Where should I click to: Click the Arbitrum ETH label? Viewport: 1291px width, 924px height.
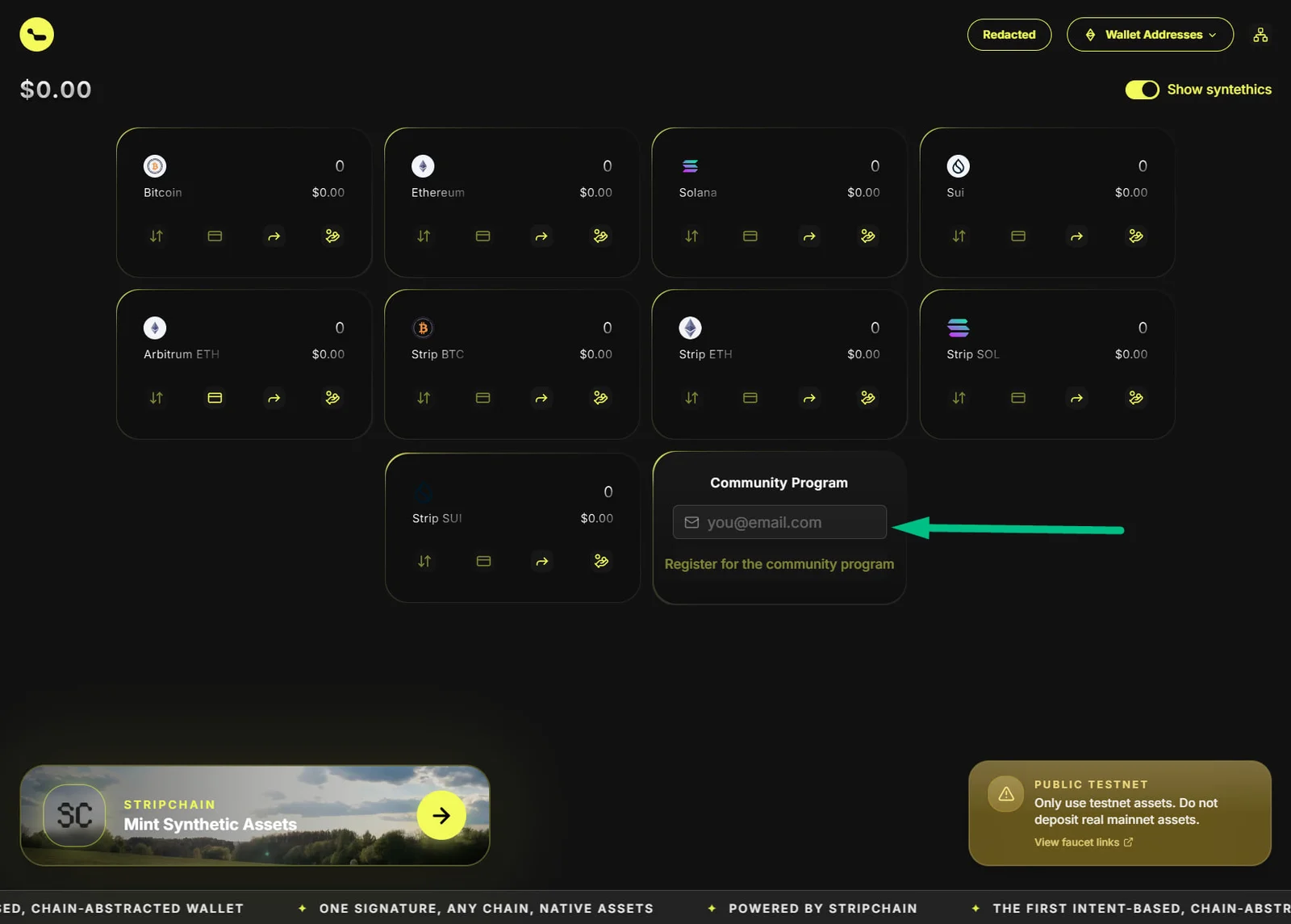182,354
